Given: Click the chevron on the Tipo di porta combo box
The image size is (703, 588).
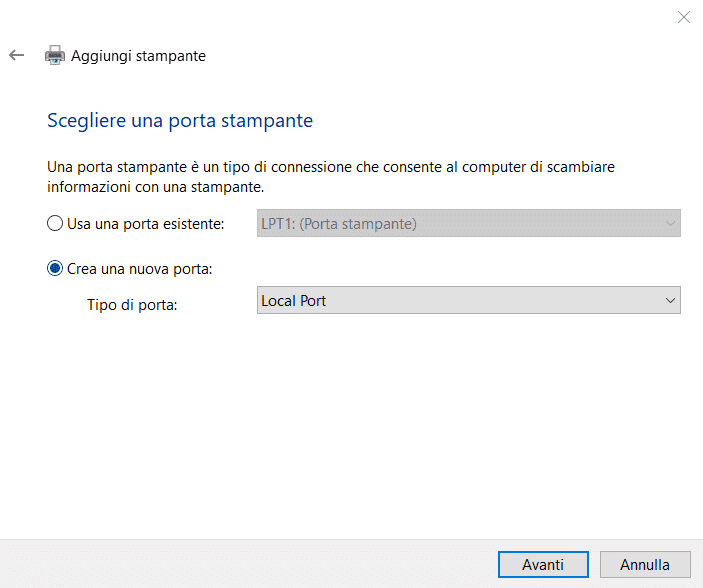Looking at the screenshot, I should [670, 300].
